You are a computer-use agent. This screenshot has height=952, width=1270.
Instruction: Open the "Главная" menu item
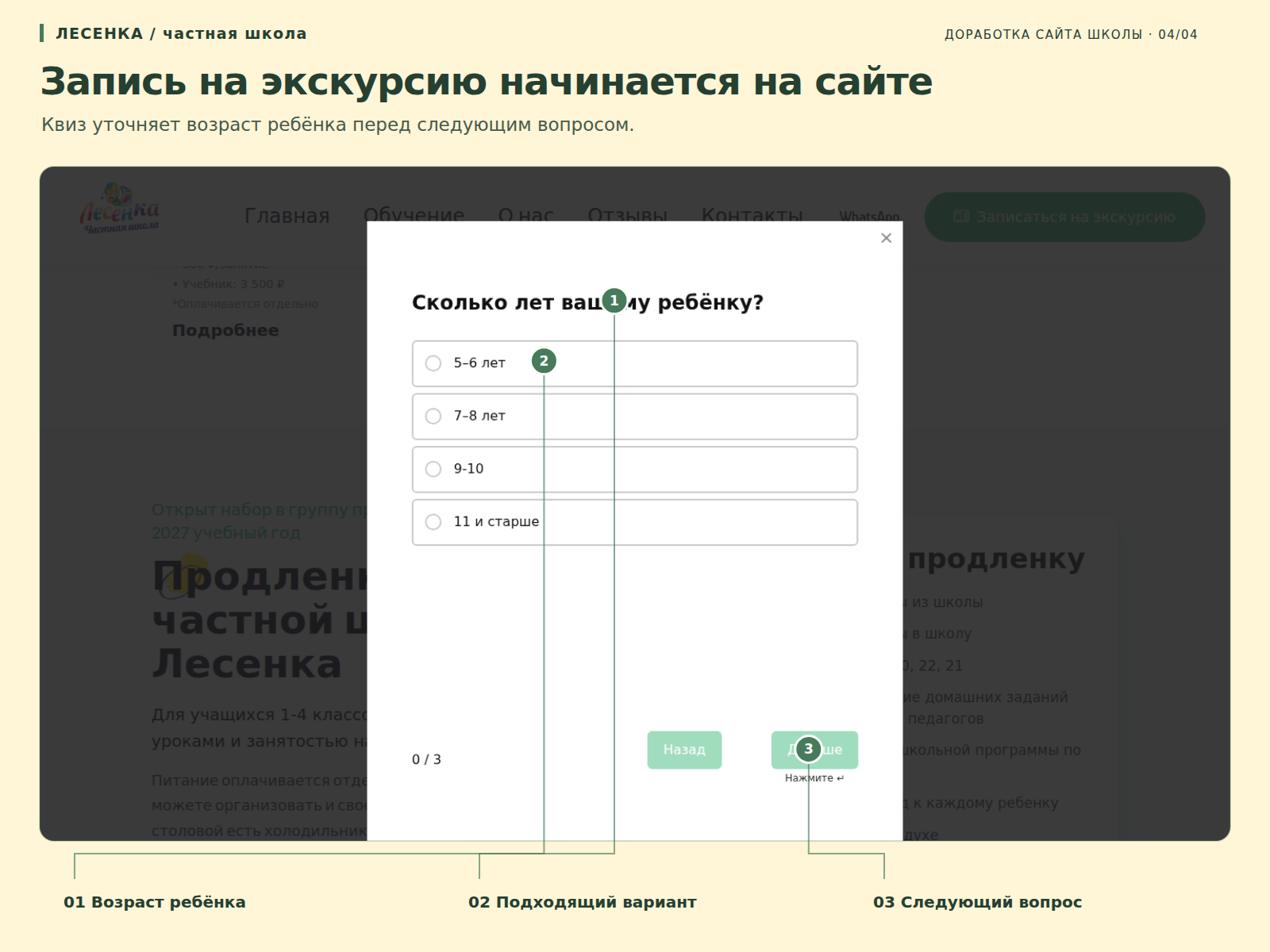pos(287,216)
